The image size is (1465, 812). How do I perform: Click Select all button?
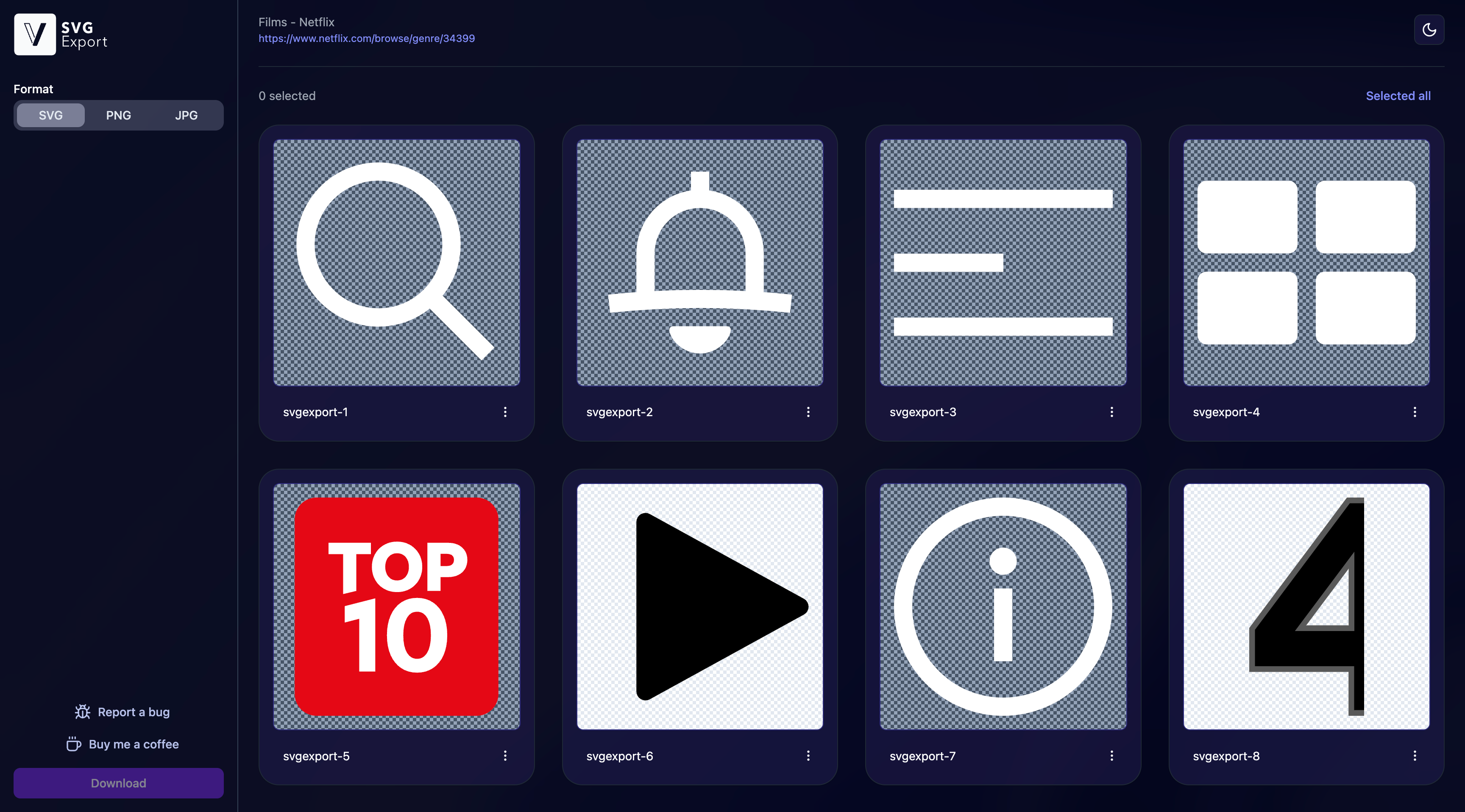(1398, 95)
